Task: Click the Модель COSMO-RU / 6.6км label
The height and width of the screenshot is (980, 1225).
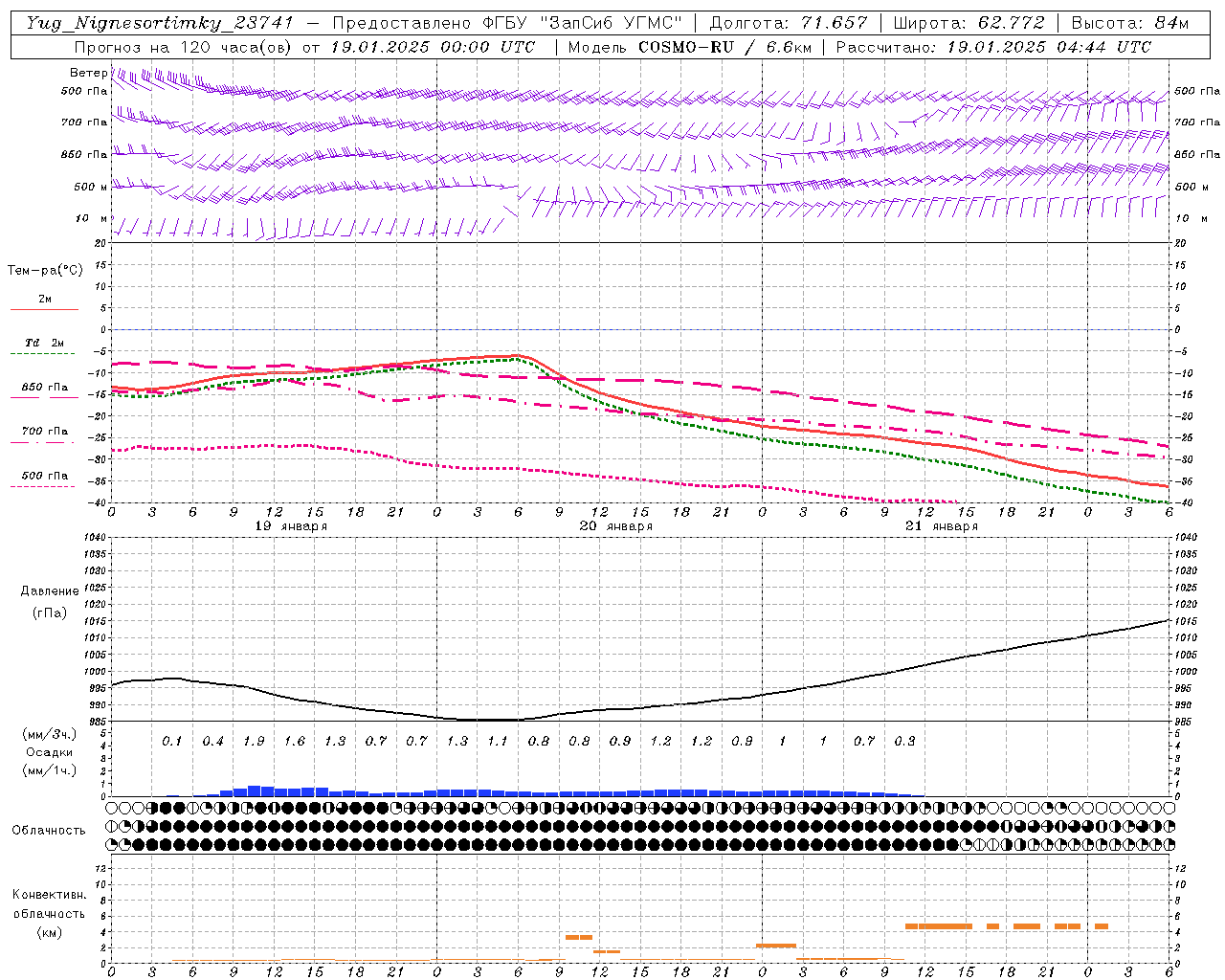Action: [690, 47]
